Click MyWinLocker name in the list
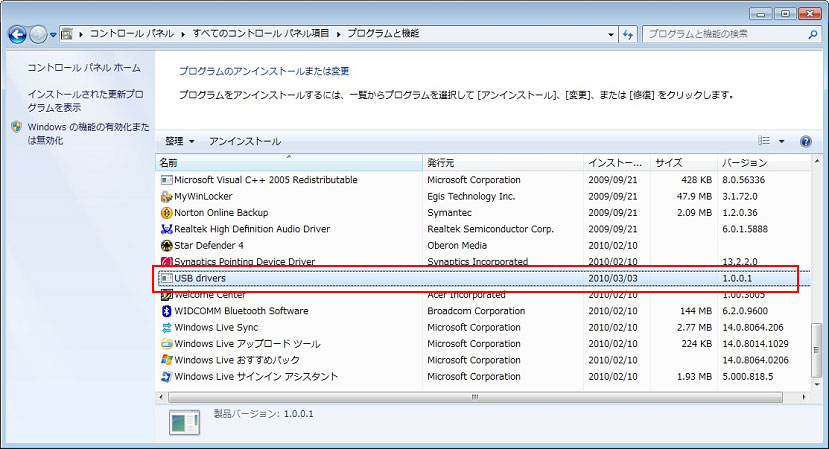This screenshot has height=449, width=829. [203, 196]
